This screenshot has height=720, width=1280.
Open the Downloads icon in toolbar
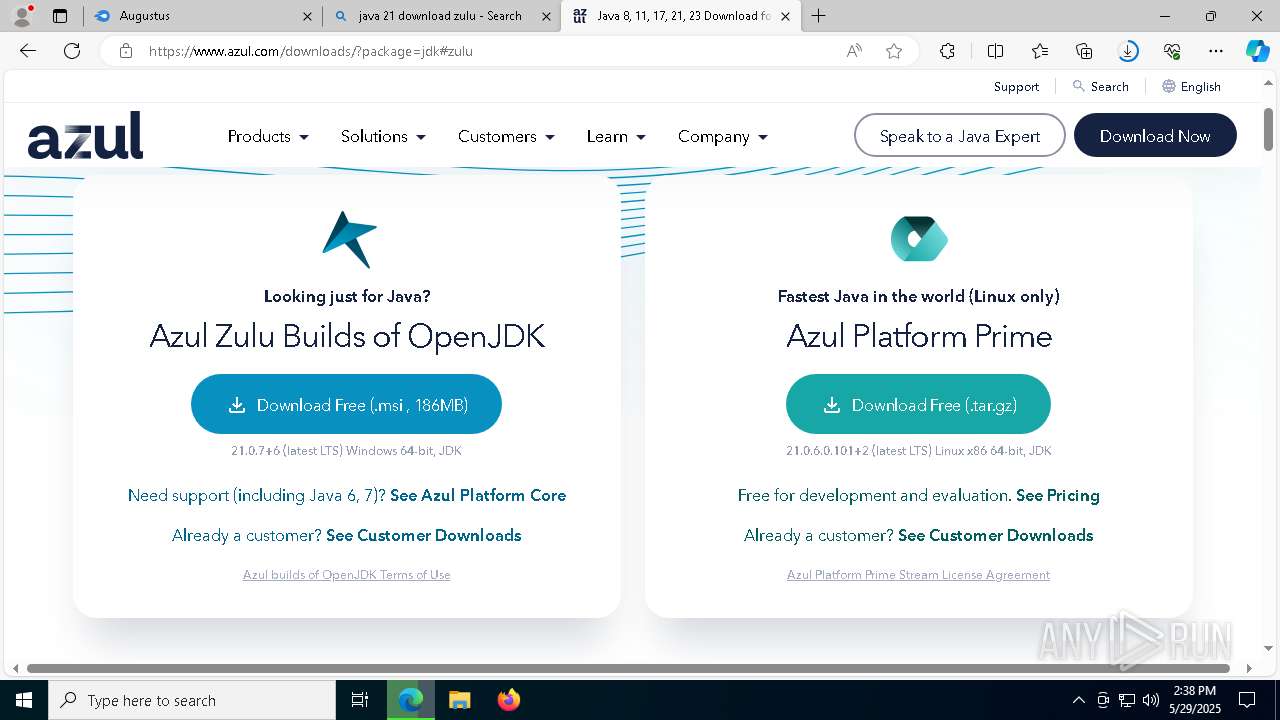coord(1128,51)
